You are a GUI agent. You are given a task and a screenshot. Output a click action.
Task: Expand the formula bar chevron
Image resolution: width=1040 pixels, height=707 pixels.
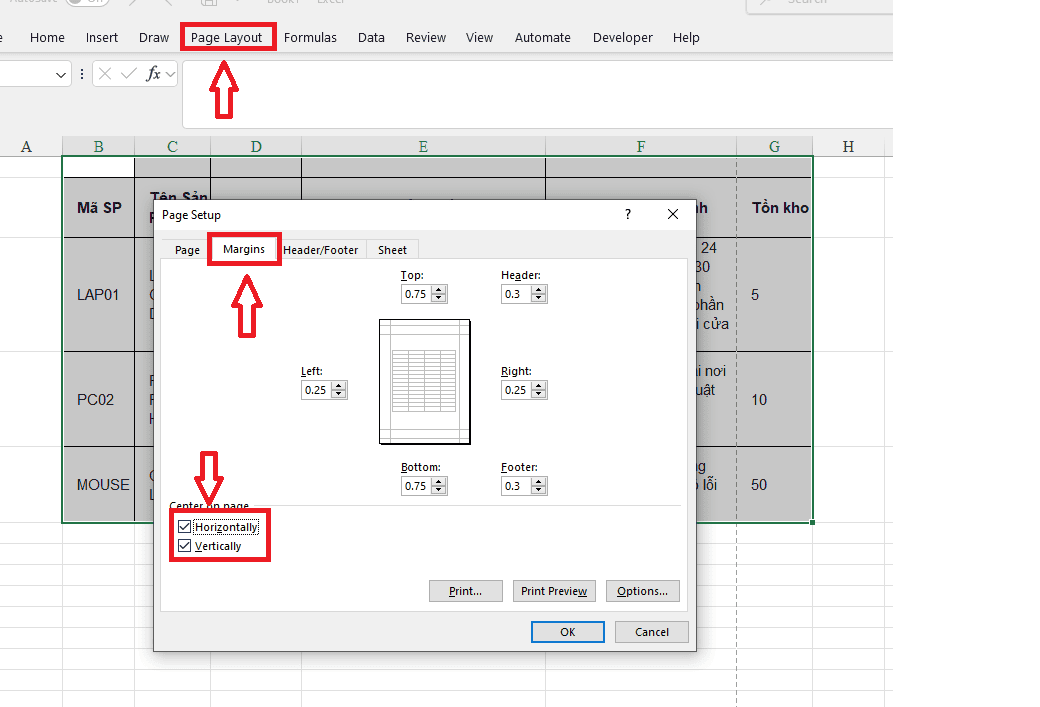point(170,74)
